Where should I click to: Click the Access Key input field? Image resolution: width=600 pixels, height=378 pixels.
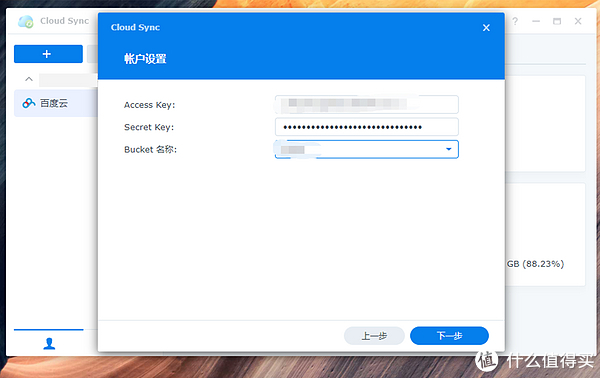(x=367, y=104)
